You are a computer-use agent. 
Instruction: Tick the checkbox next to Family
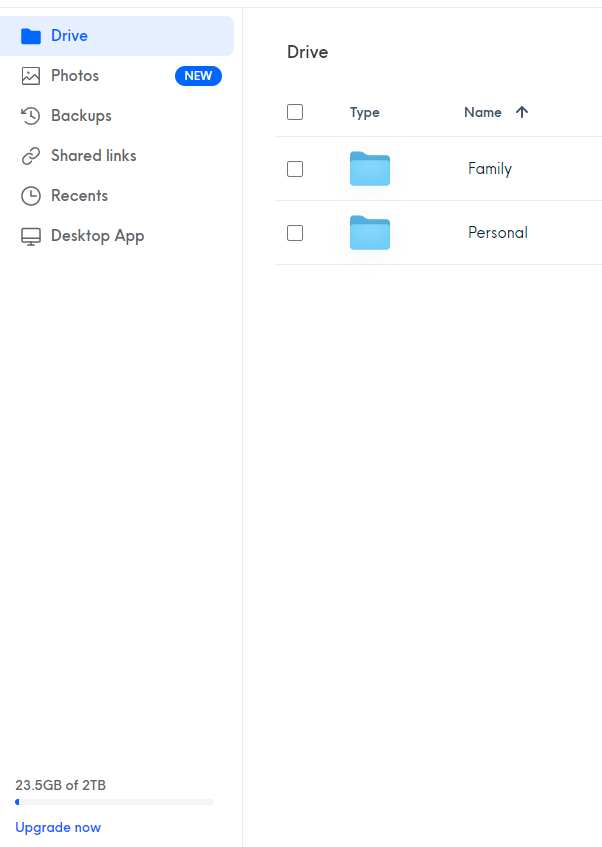coord(294,168)
